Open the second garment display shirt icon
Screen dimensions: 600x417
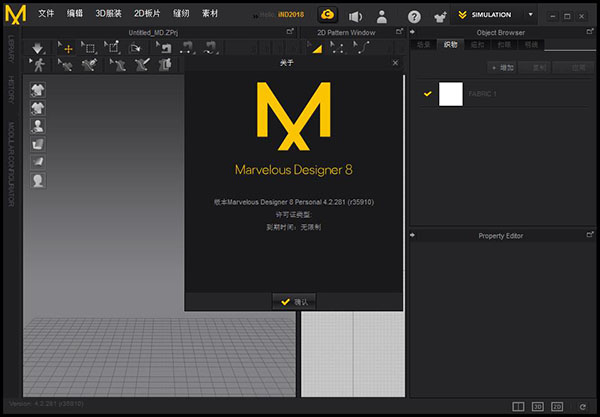(38, 108)
